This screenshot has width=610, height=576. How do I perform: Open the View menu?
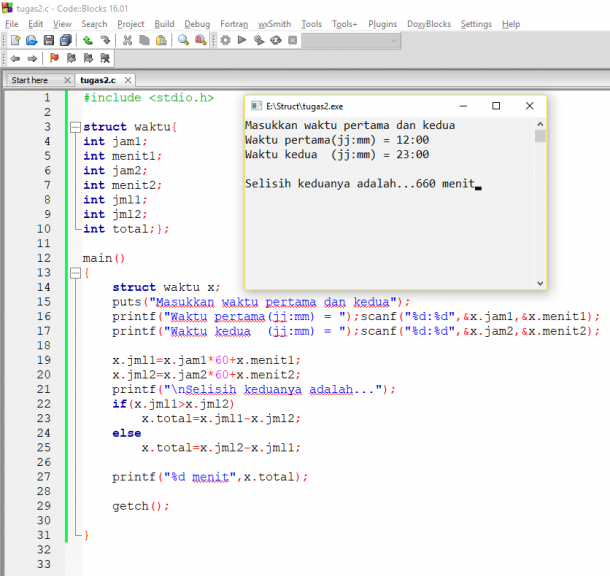click(62, 24)
